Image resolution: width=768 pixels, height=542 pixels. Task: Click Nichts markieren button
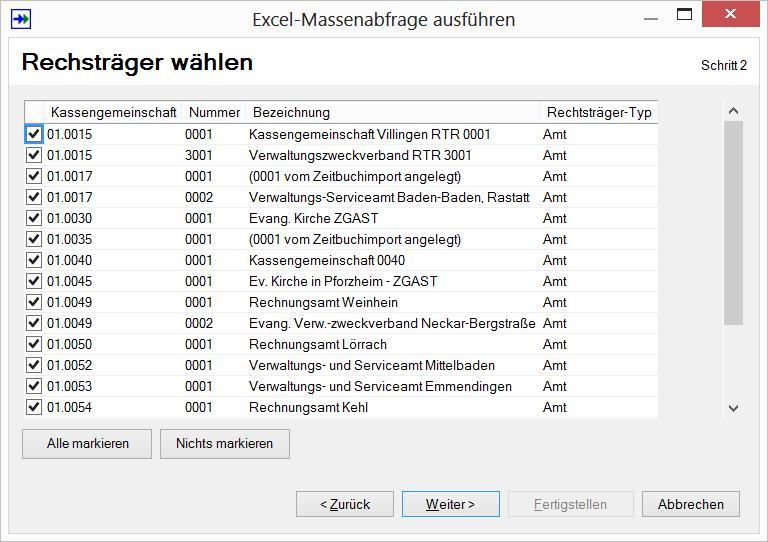(x=225, y=444)
